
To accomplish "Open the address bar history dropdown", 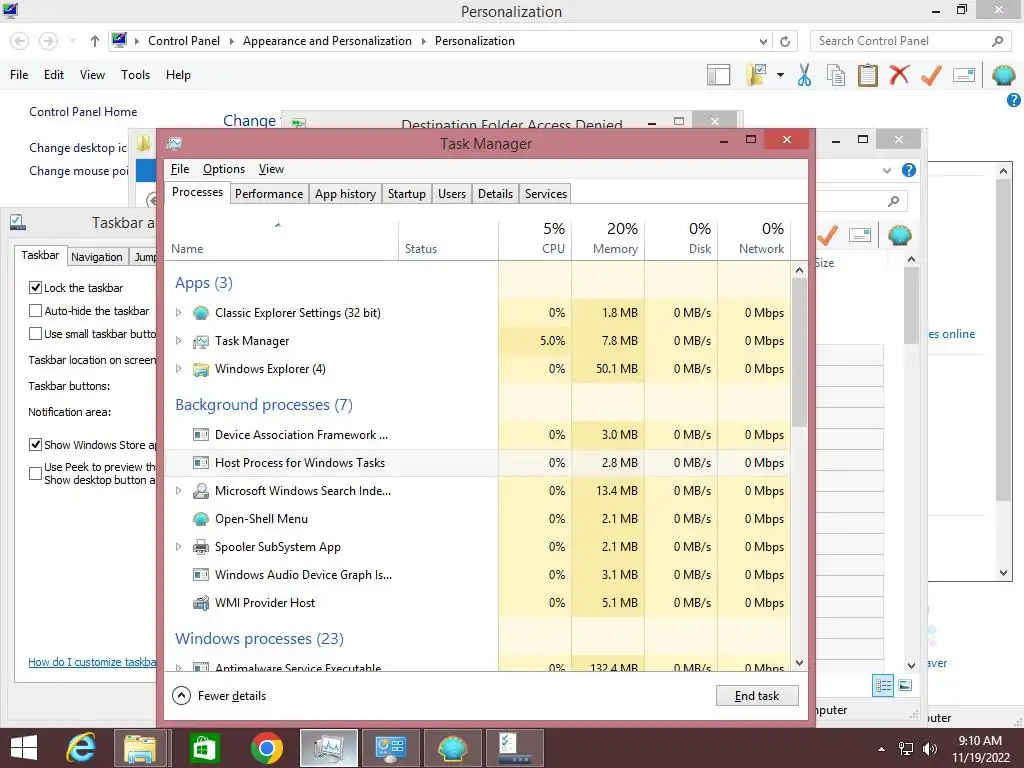I will (x=763, y=41).
